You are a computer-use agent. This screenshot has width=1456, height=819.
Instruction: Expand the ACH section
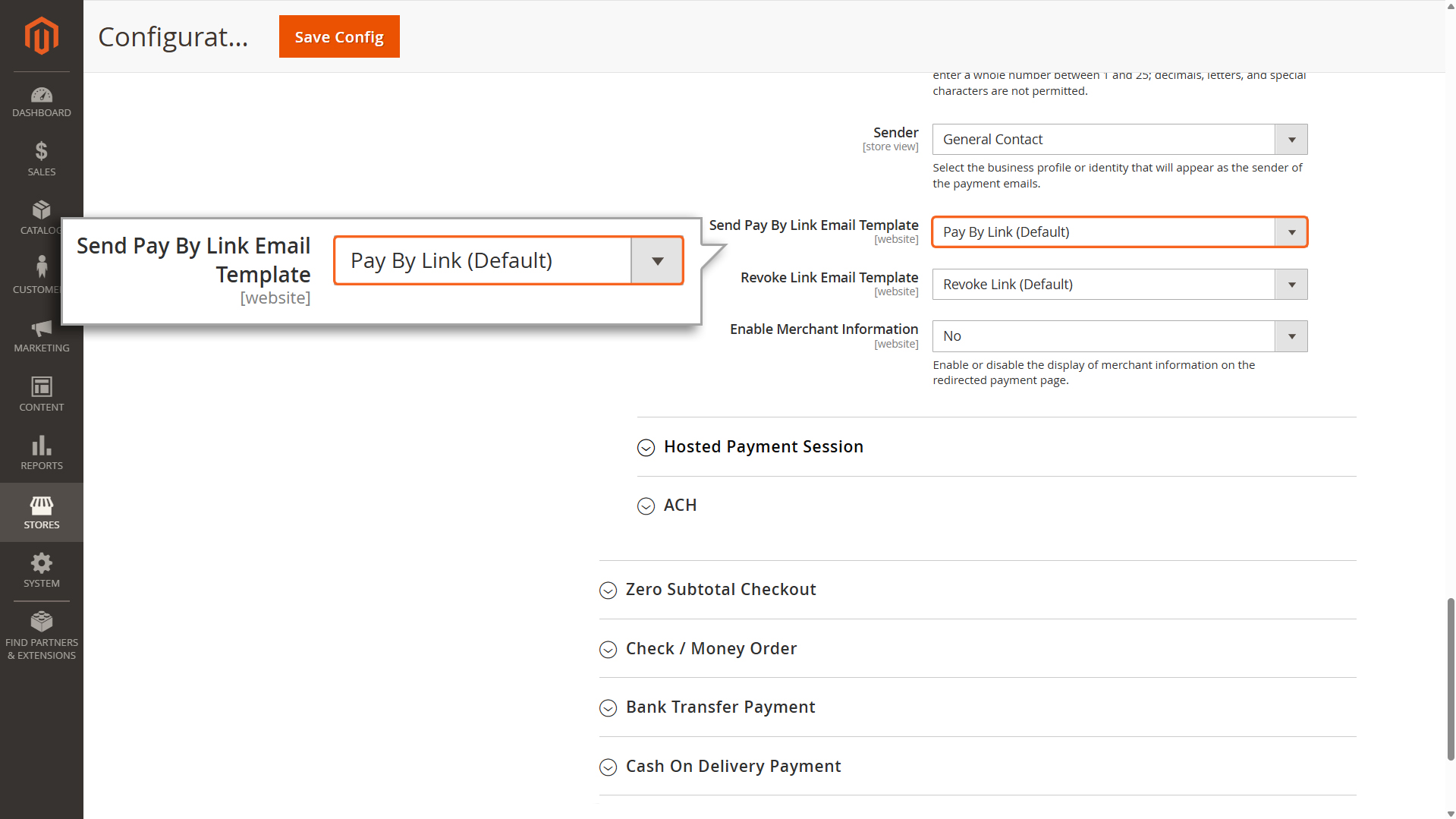coord(679,506)
